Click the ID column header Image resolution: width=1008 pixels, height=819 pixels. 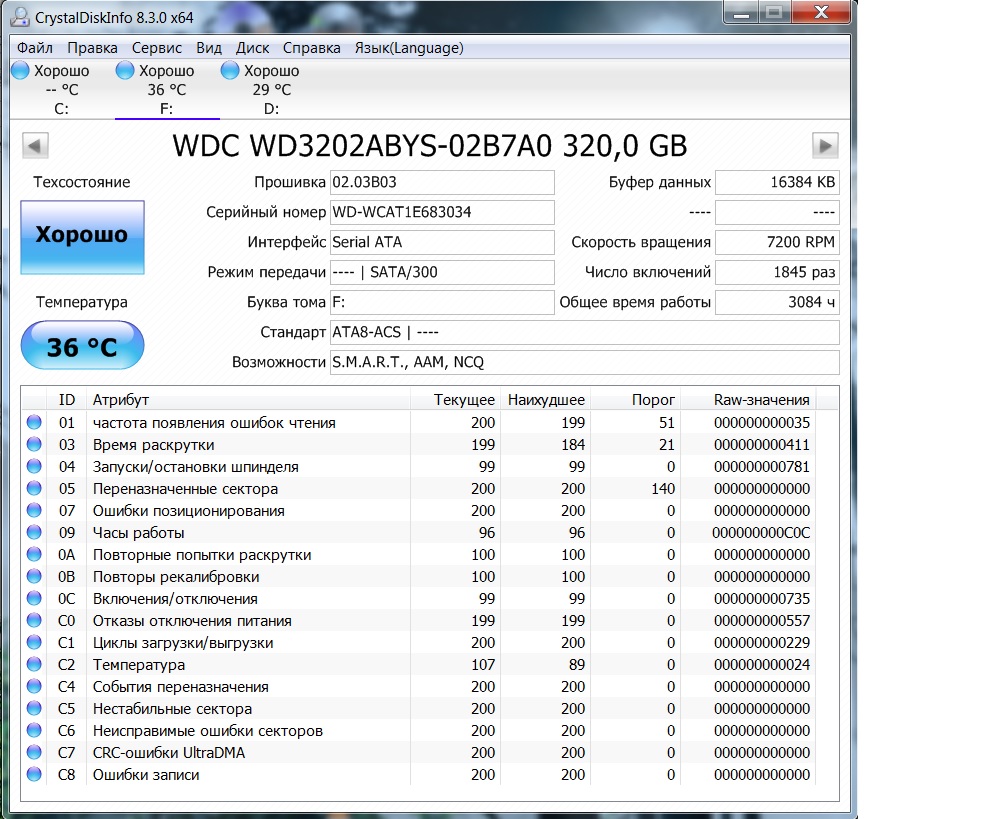67,399
